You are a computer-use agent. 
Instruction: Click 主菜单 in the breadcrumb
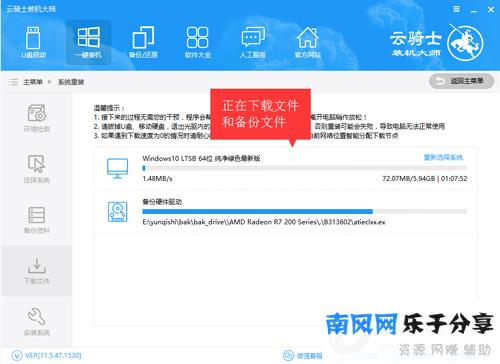coord(33,82)
